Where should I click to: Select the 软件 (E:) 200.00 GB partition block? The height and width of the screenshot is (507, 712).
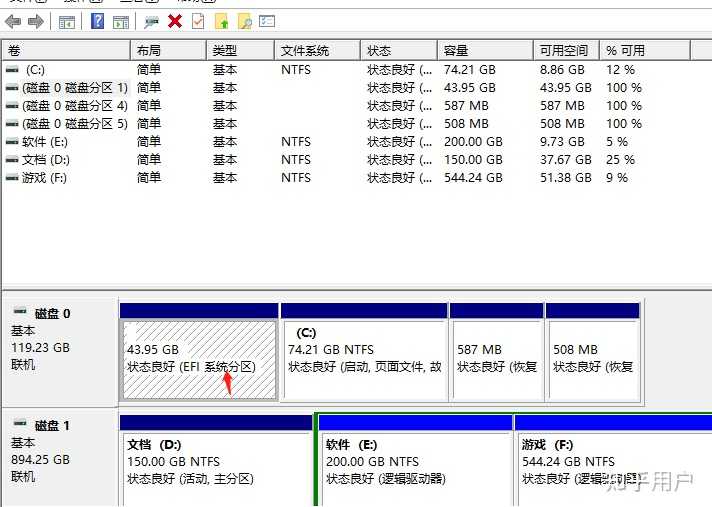point(415,461)
